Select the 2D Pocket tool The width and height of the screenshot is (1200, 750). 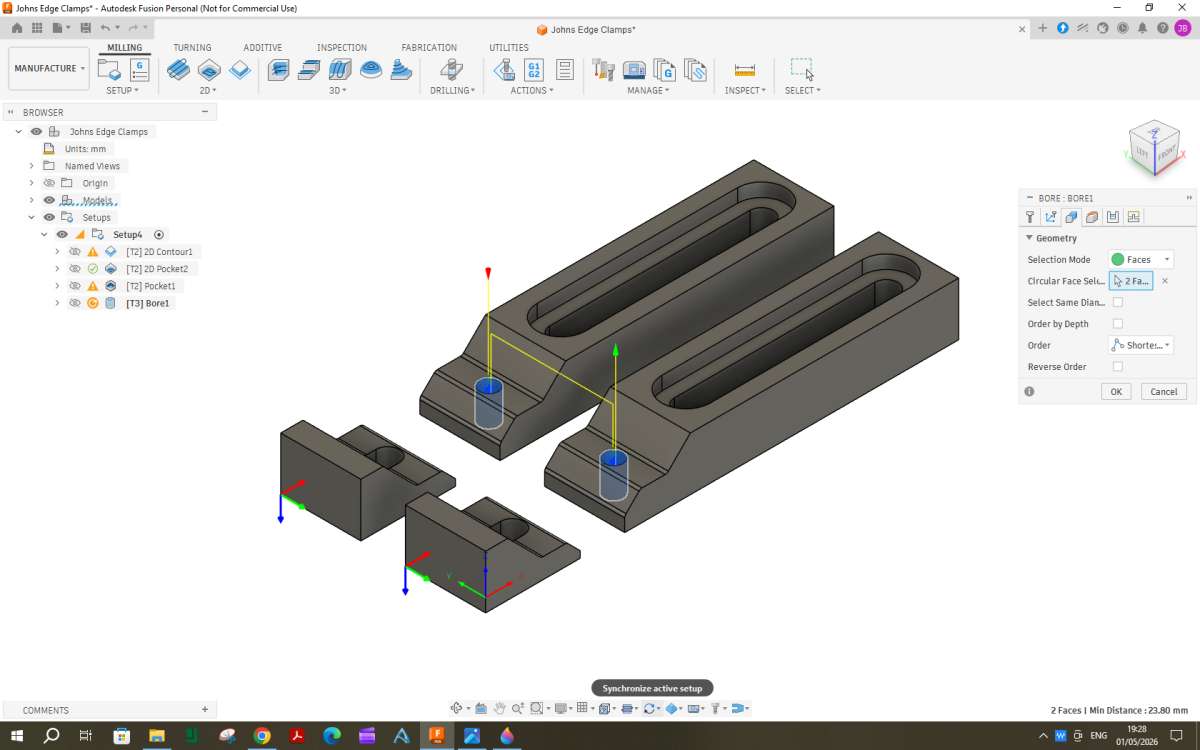(209, 70)
